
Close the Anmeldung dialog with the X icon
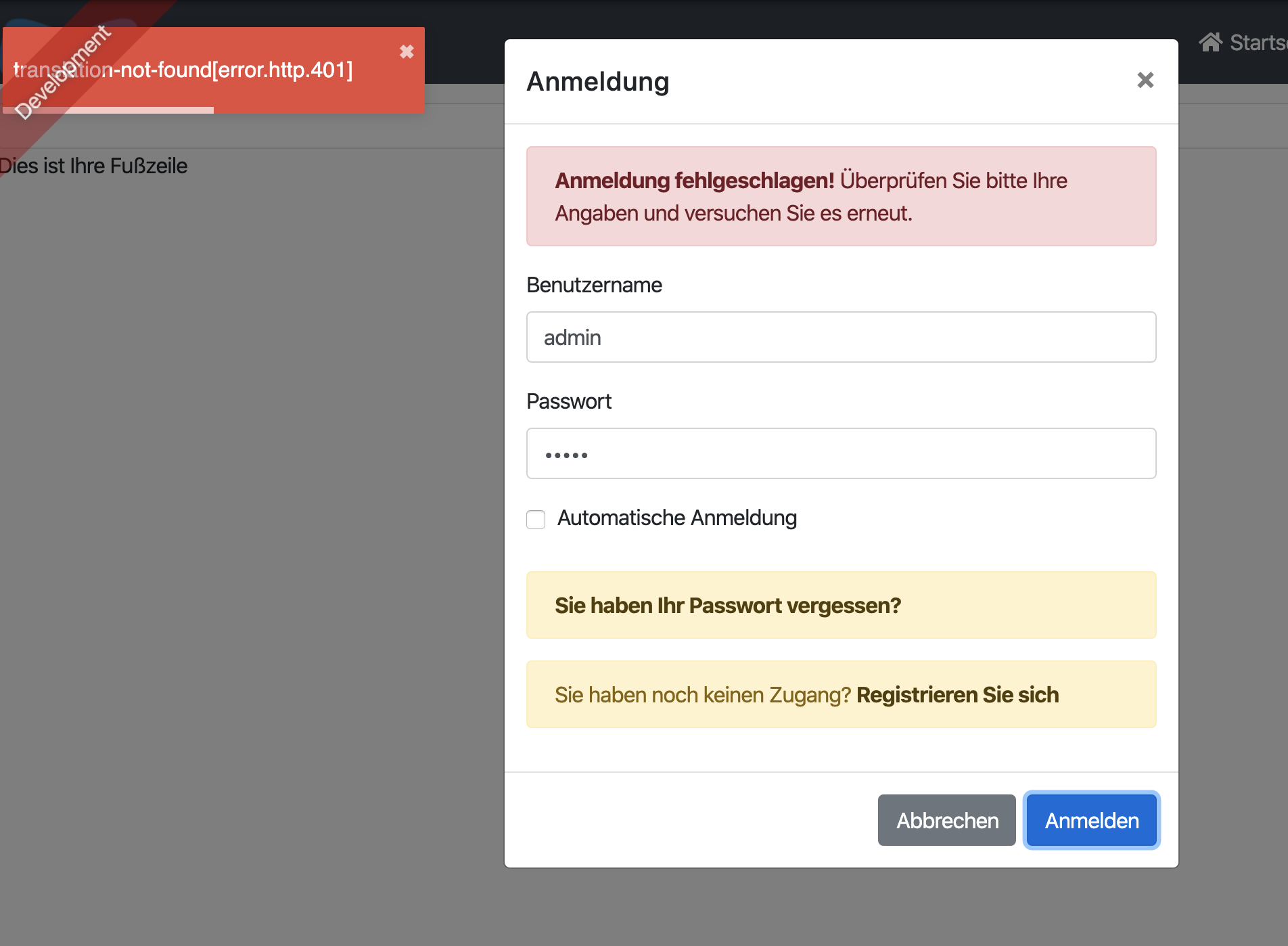(x=1145, y=81)
